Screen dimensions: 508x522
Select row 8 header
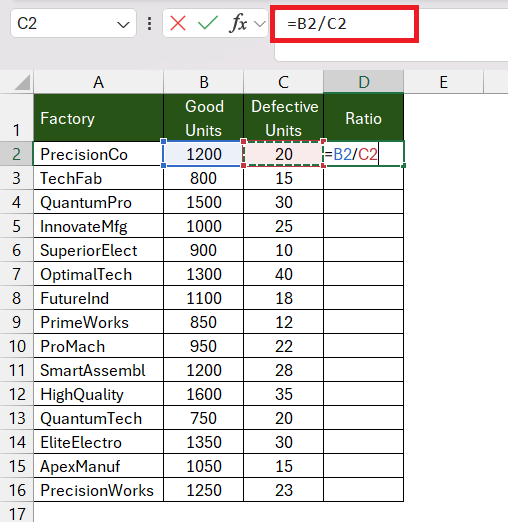(x=16, y=298)
